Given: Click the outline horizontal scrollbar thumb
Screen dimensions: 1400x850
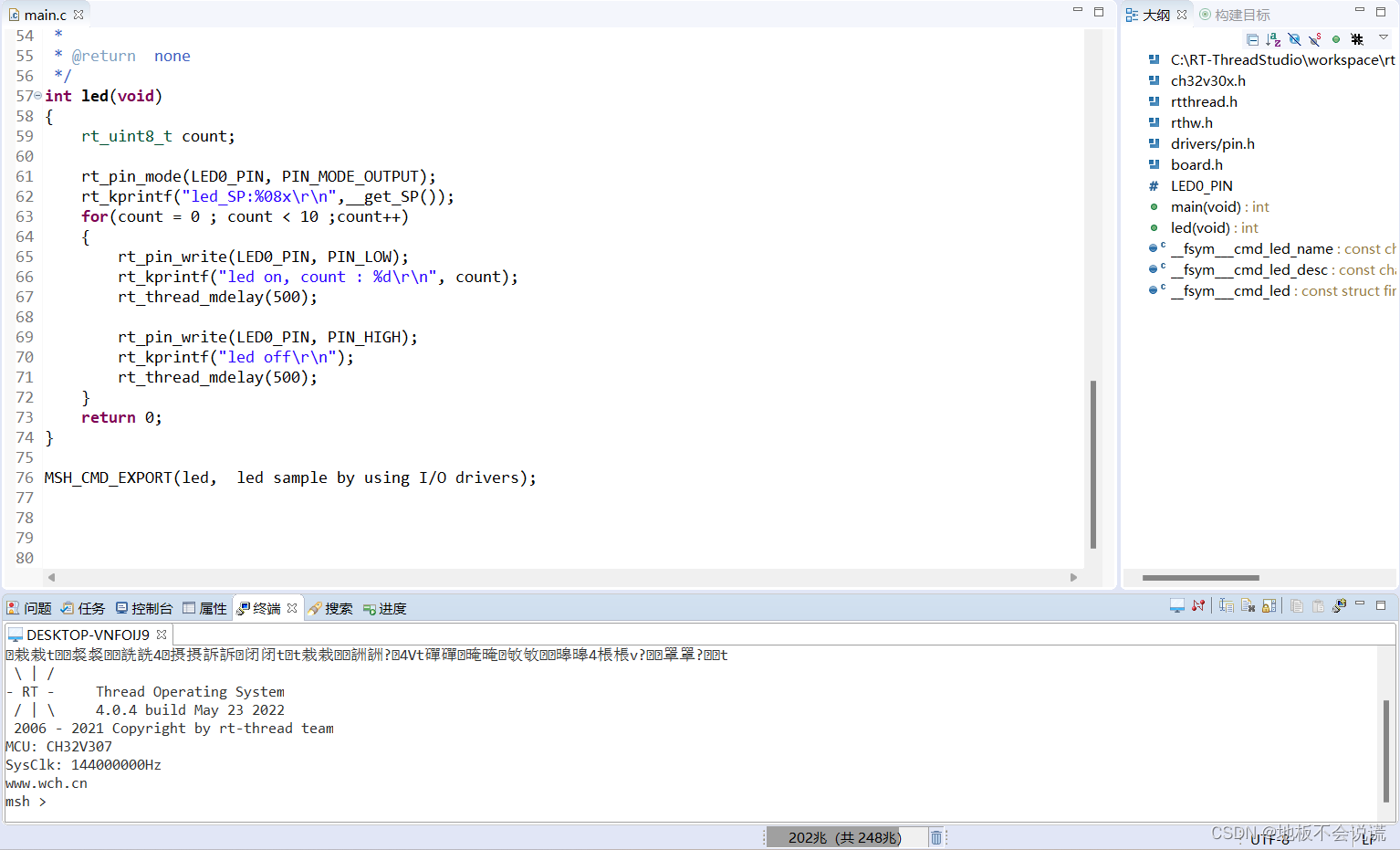Looking at the screenshot, I should (x=1200, y=577).
